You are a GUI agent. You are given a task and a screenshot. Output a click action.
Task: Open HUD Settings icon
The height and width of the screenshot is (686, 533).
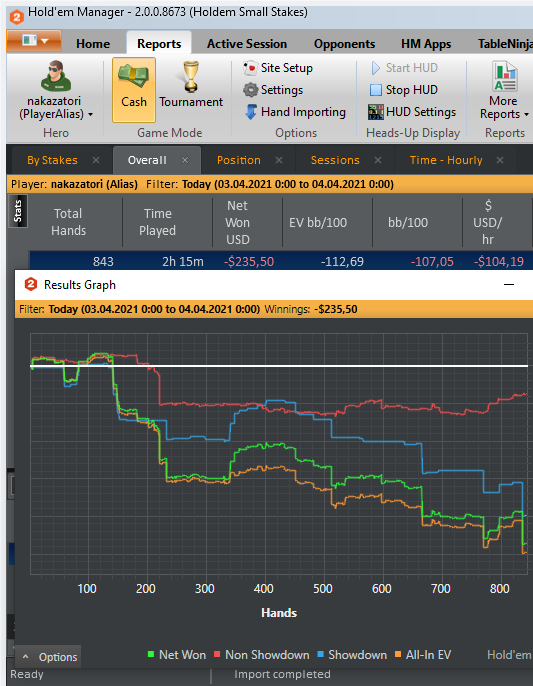click(375, 112)
